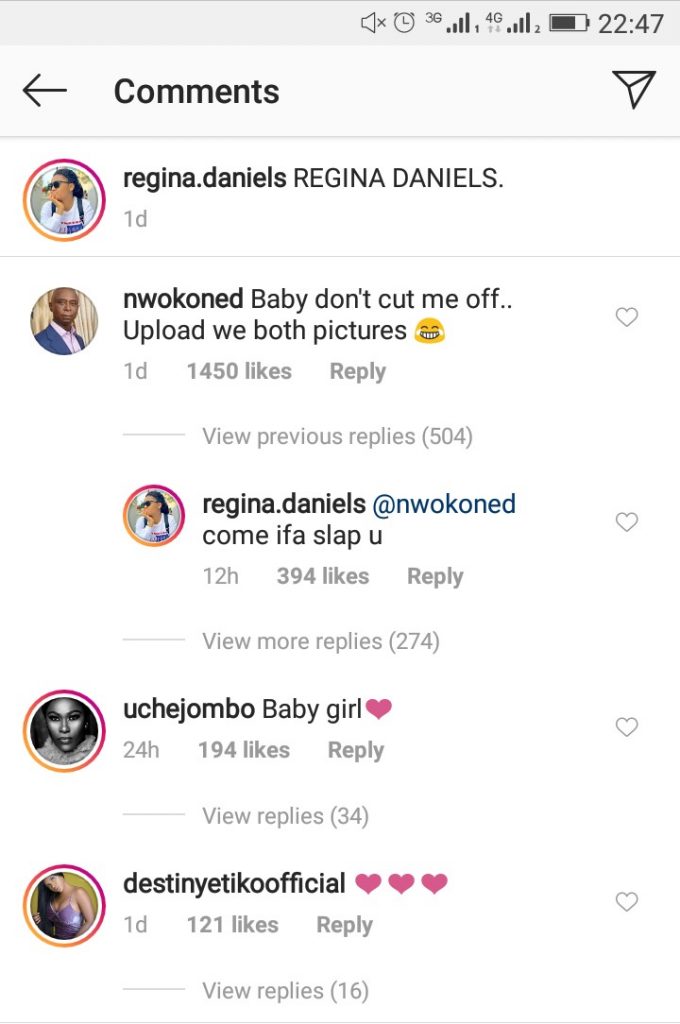
Task: Expand View more replies (274)
Action: pyautogui.click(x=320, y=641)
